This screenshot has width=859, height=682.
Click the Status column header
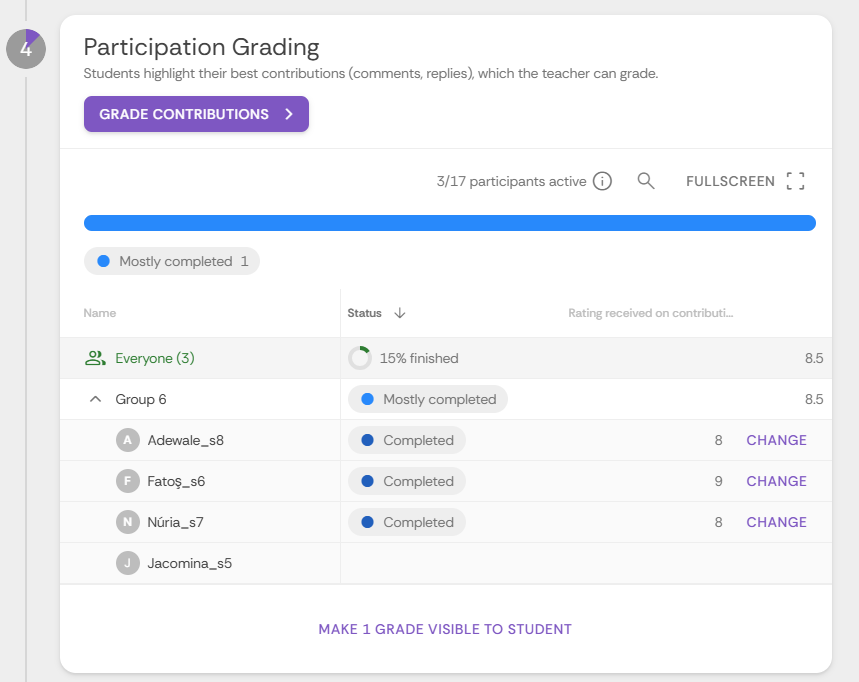coord(364,313)
